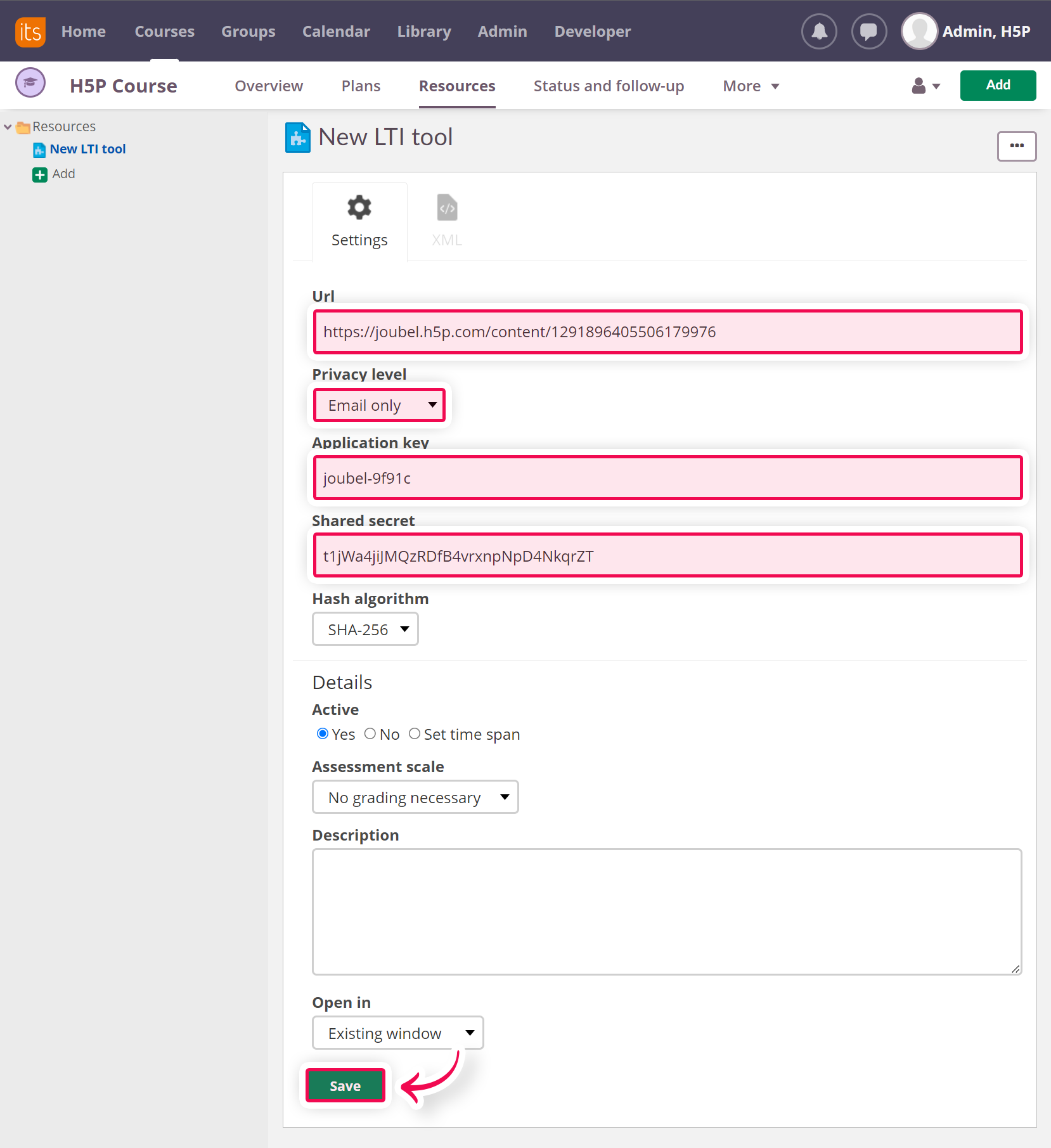The height and width of the screenshot is (1148, 1051).
Task: Switch to the Plans tab
Action: [361, 86]
